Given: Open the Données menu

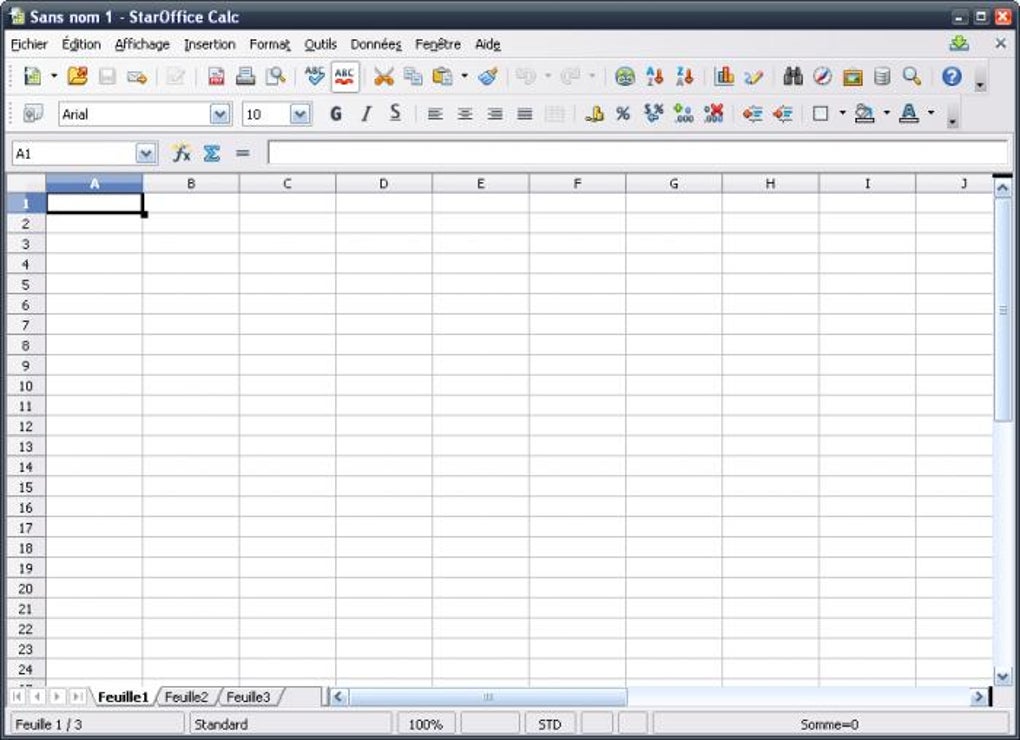Looking at the screenshot, I should point(376,44).
